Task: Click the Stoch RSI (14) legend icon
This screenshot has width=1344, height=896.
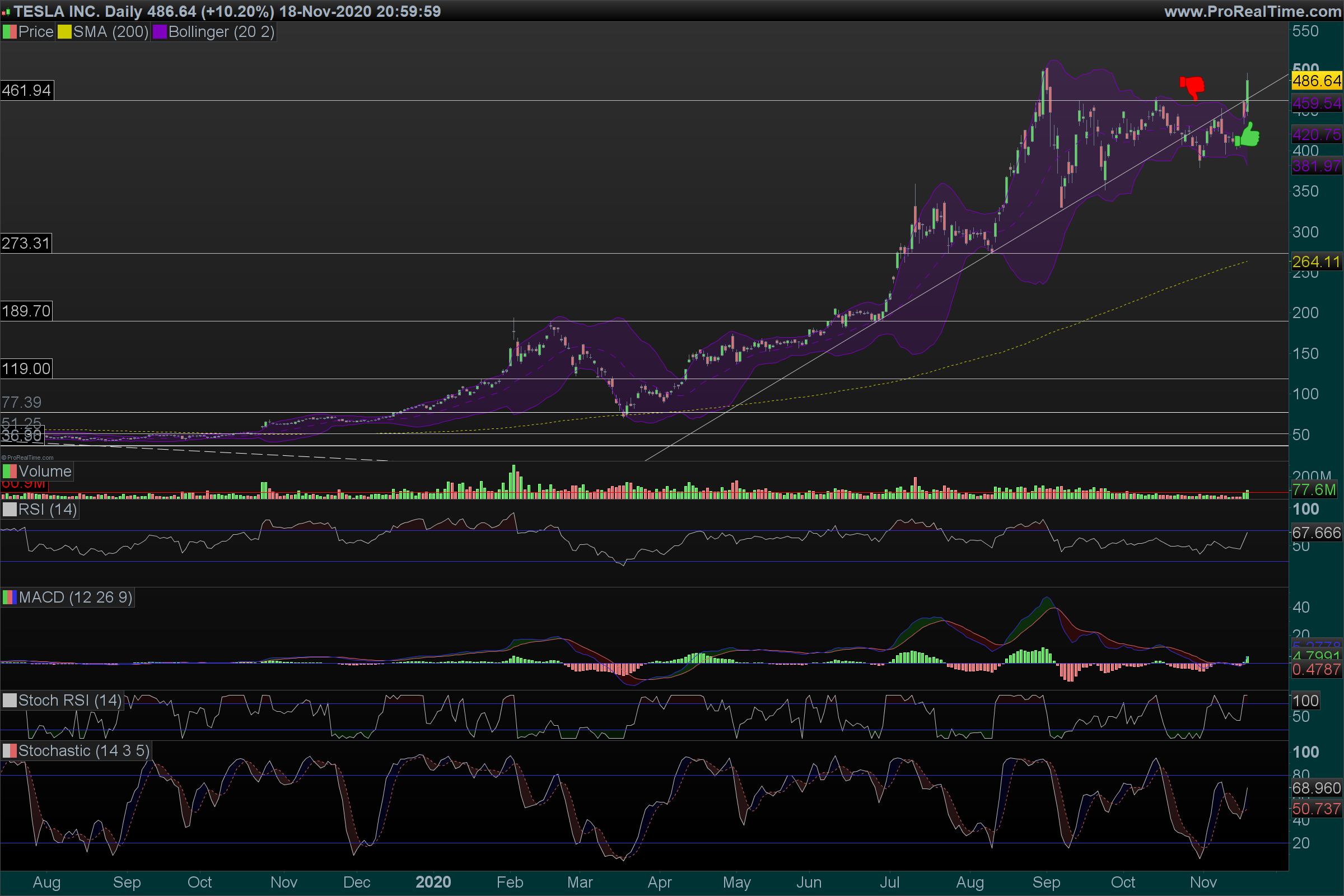Action: click(10, 701)
